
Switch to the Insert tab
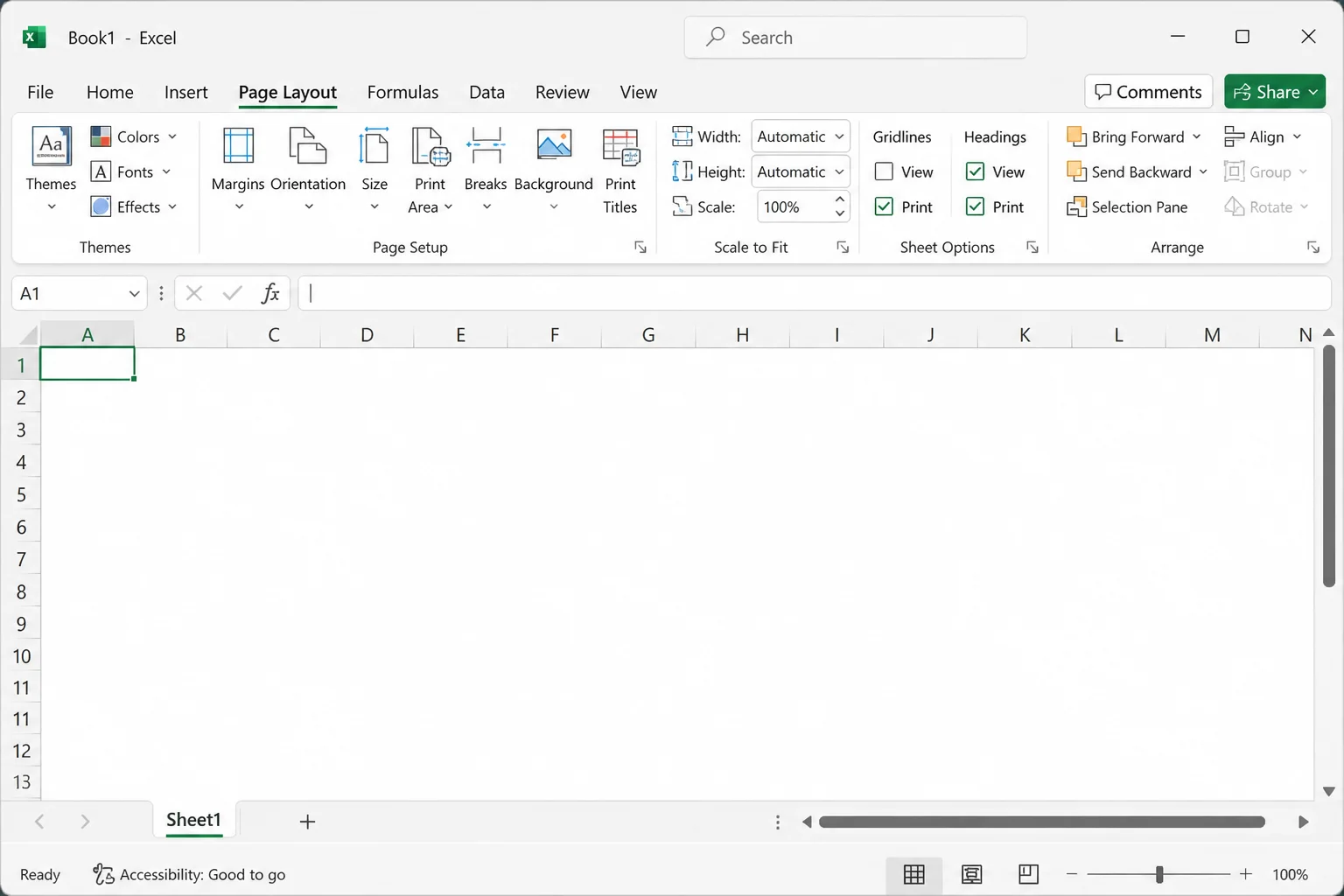(x=186, y=92)
